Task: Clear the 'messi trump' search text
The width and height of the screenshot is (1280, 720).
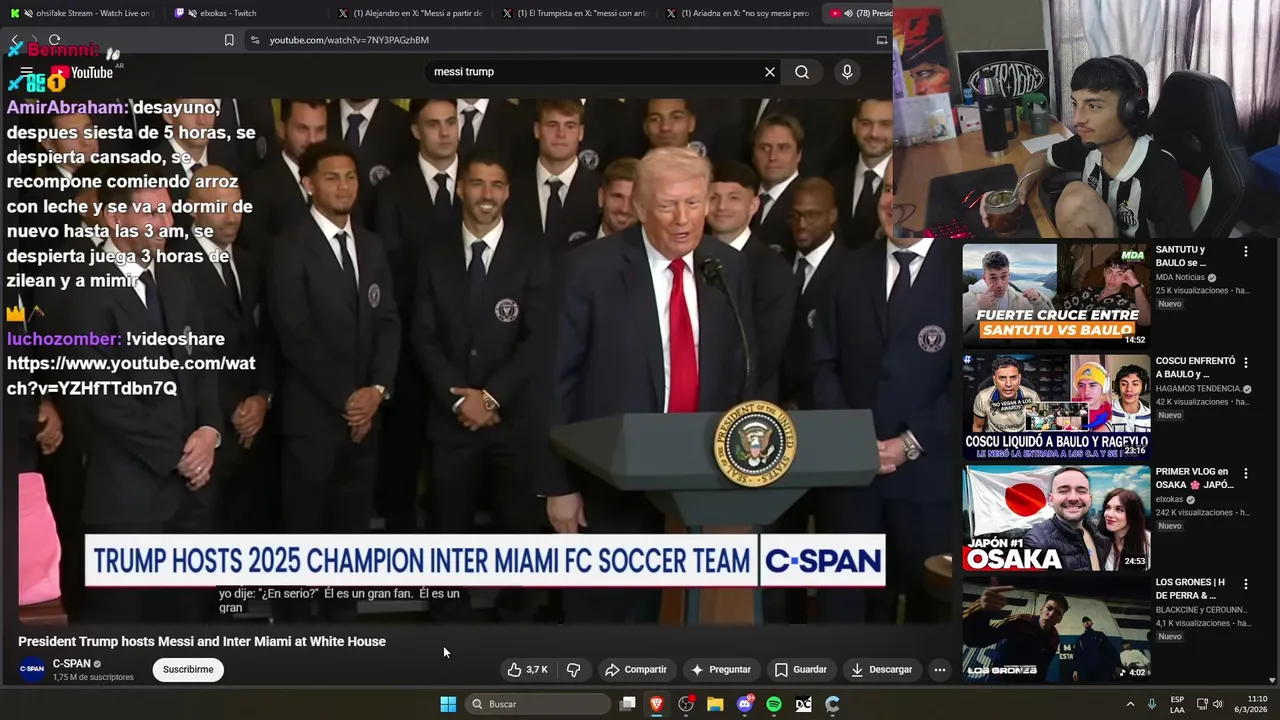Action: click(770, 72)
